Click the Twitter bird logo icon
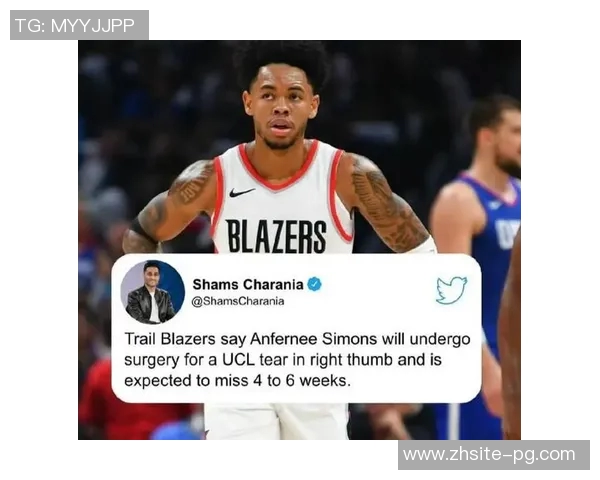This screenshot has height=480, width=600. (451, 290)
